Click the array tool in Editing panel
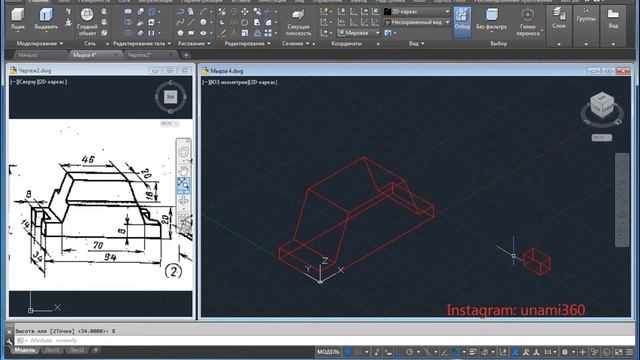640x360 pixels. (x=268, y=33)
